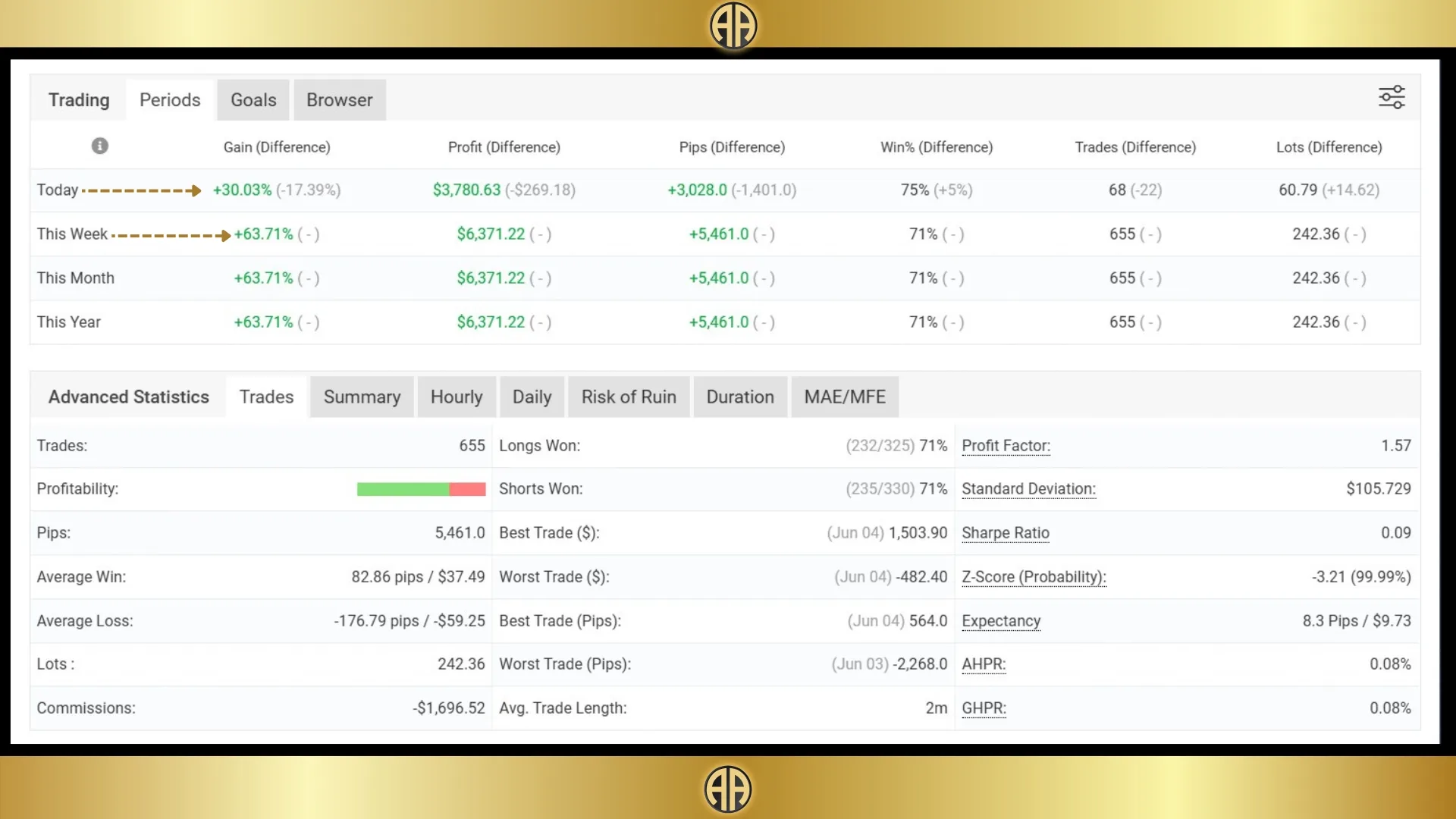The width and height of the screenshot is (1456, 819).
Task: Click the Gain (Difference) column header
Action: pyautogui.click(x=277, y=147)
